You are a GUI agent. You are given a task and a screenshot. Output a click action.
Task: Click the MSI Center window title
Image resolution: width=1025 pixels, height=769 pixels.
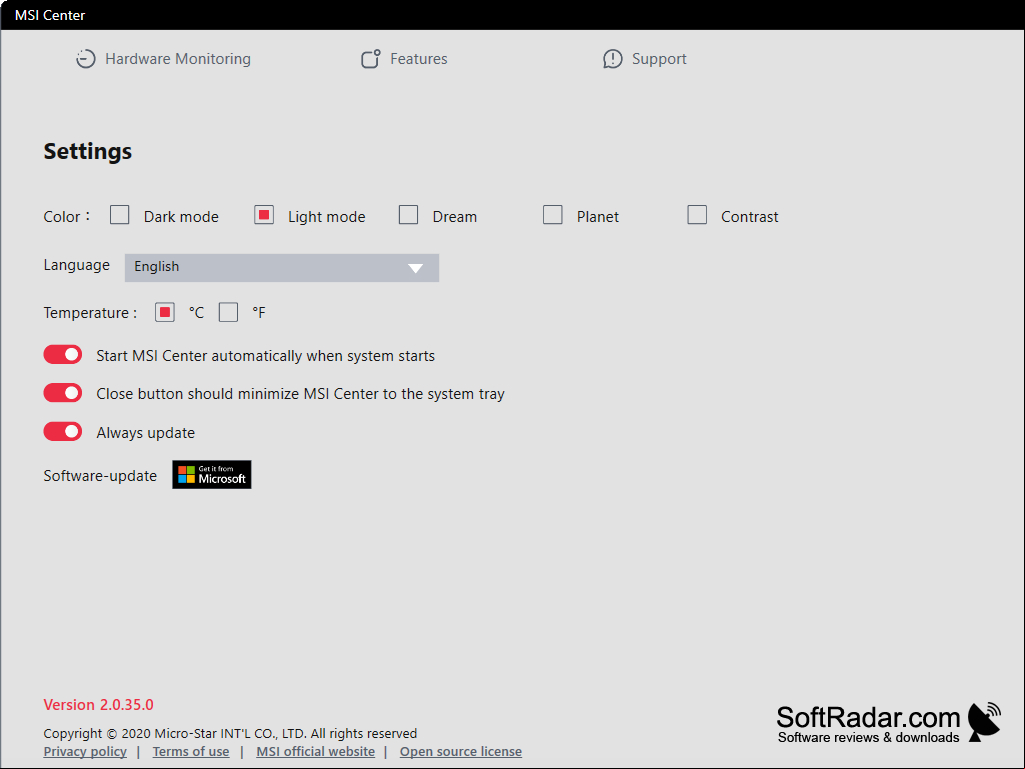(x=50, y=15)
